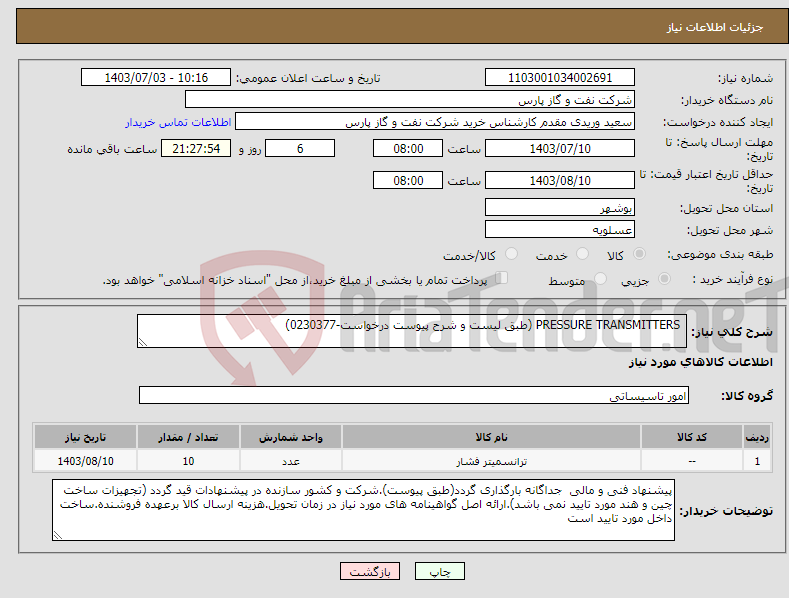The image size is (789, 598).
Task: Click the response deadline date 1403/07/10 field
Action: (560, 148)
